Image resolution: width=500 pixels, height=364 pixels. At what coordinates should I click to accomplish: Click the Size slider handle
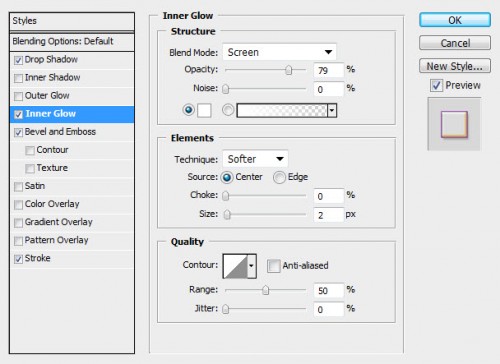[x=227, y=215]
